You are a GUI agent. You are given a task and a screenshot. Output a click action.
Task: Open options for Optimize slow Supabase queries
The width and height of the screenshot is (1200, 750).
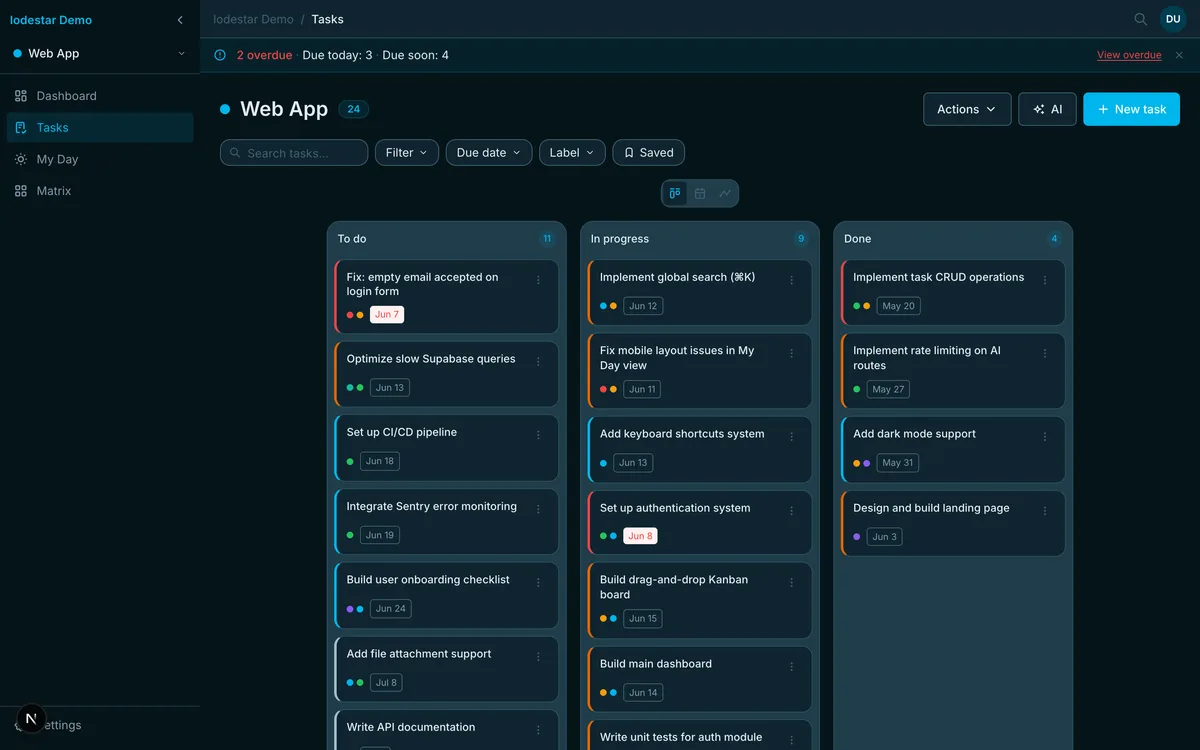(538, 361)
